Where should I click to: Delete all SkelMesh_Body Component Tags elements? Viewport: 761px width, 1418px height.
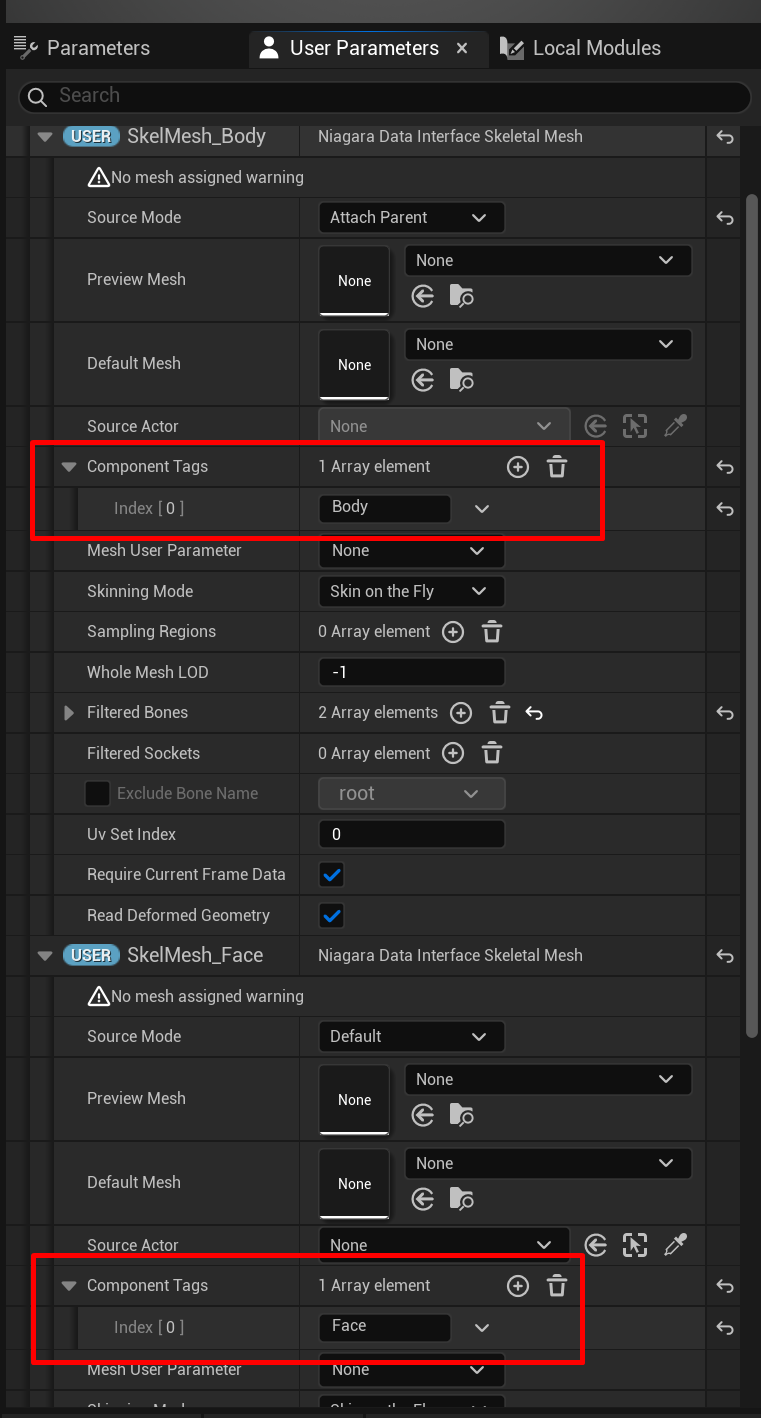pyautogui.click(x=557, y=467)
